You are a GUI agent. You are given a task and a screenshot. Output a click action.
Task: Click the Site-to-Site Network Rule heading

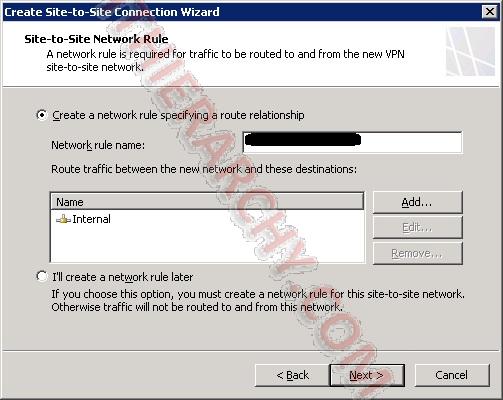point(96,39)
